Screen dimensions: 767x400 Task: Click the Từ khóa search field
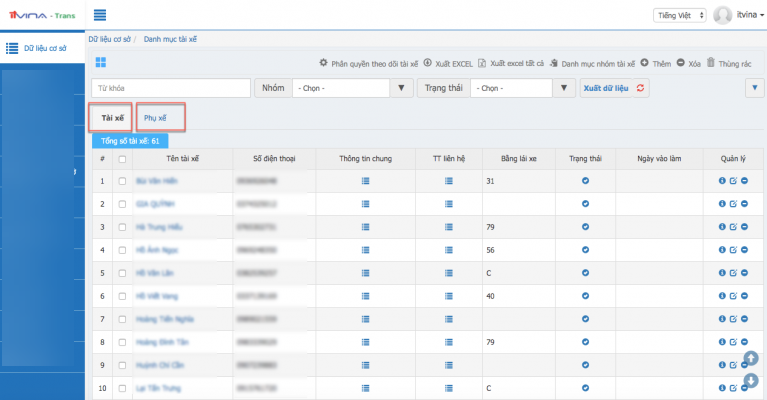point(168,88)
